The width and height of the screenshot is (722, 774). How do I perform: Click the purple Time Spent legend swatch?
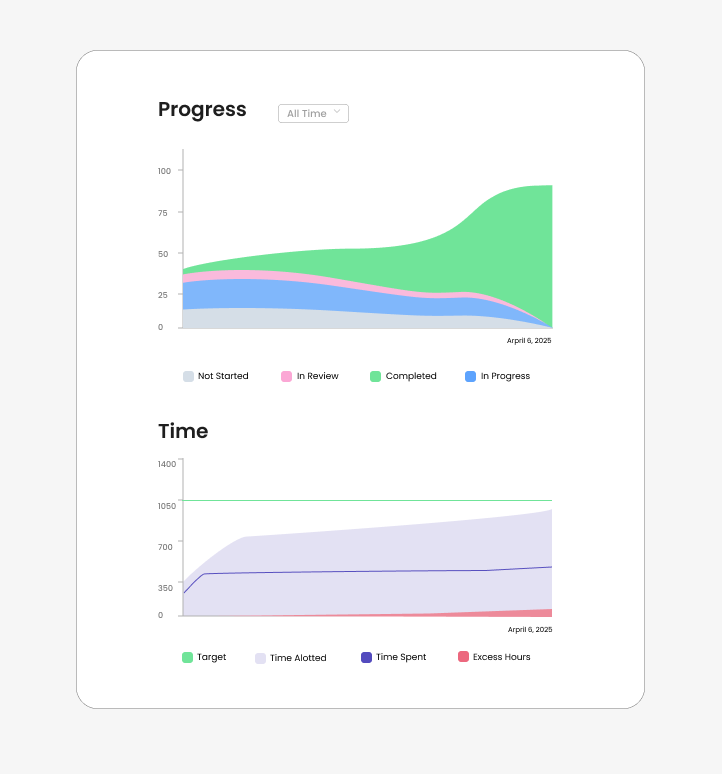click(x=366, y=658)
